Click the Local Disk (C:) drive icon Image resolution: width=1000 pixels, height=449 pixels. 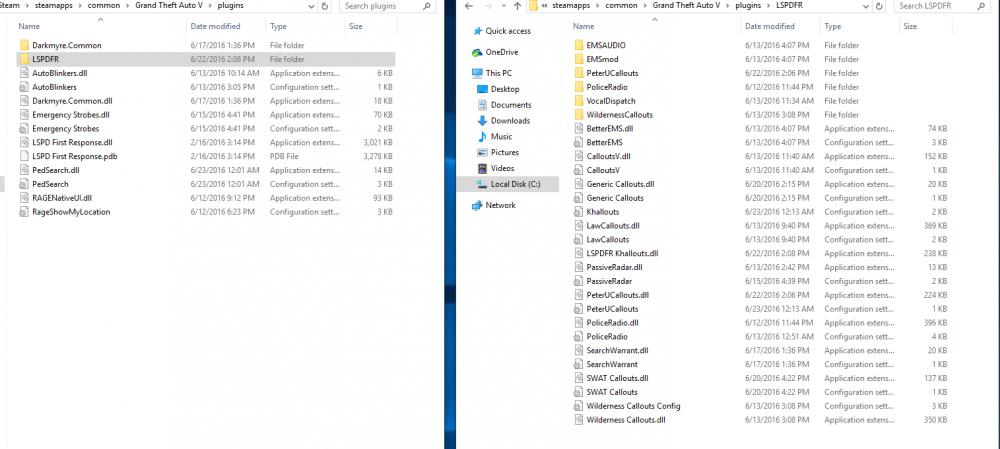(483, 184)
